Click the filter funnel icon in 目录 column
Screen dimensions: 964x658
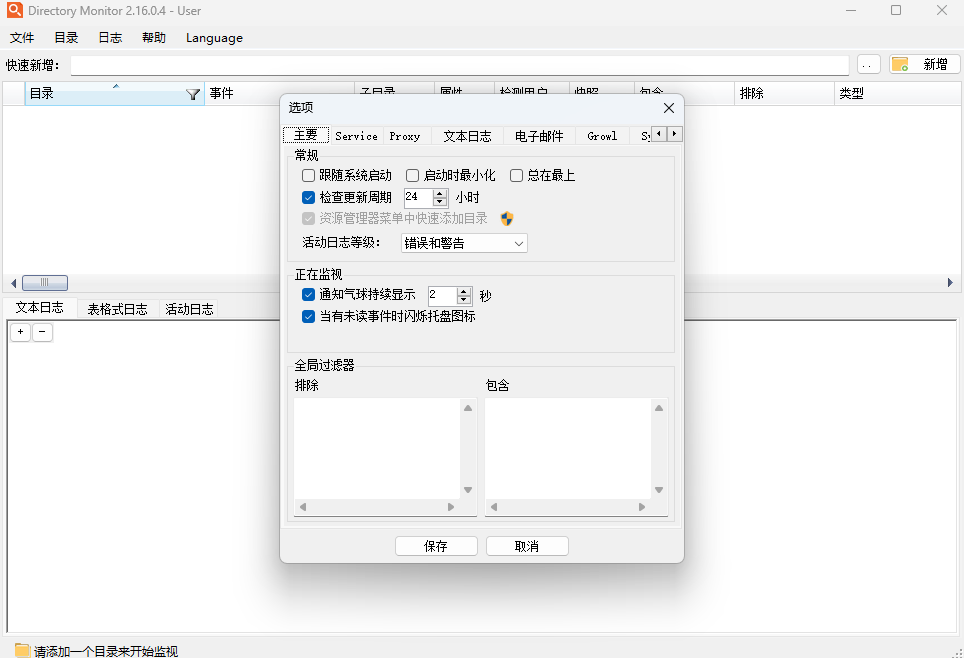(192, 94)
